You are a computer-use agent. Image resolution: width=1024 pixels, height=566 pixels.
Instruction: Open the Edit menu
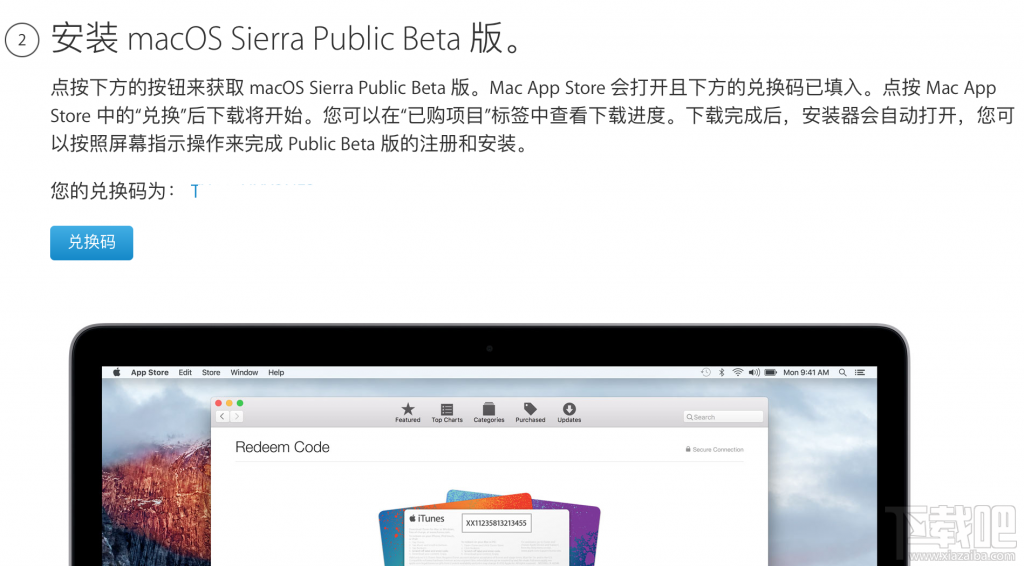(185, 372)
